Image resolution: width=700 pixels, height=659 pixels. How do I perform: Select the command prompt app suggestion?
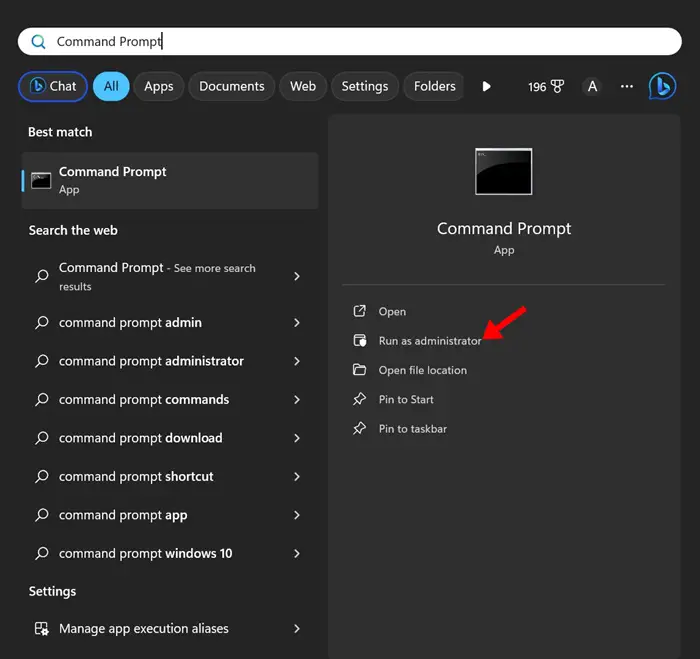click(170, 515)
